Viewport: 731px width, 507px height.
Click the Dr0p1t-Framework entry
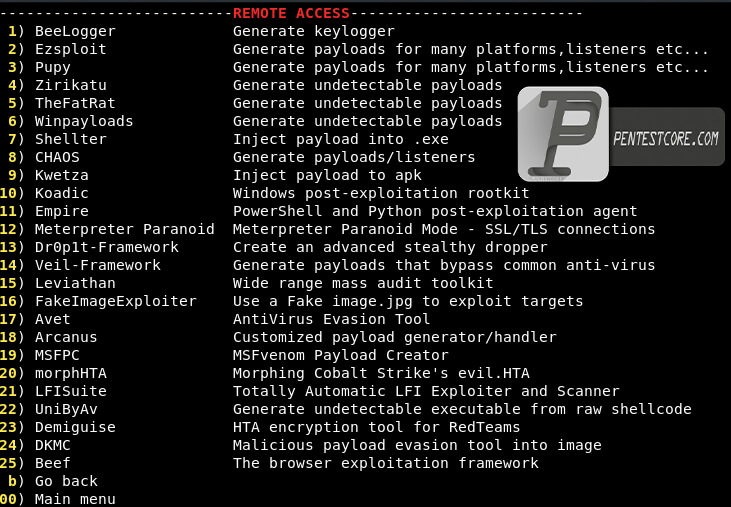pos(107,247)
